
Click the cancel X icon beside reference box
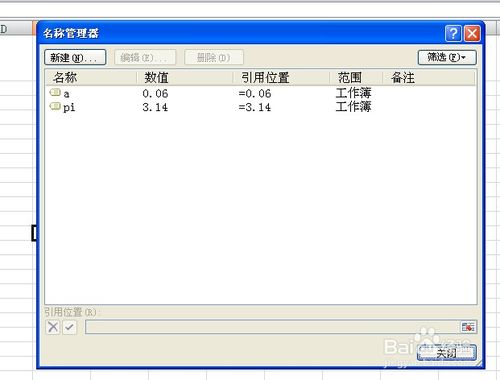coord(53,327)
